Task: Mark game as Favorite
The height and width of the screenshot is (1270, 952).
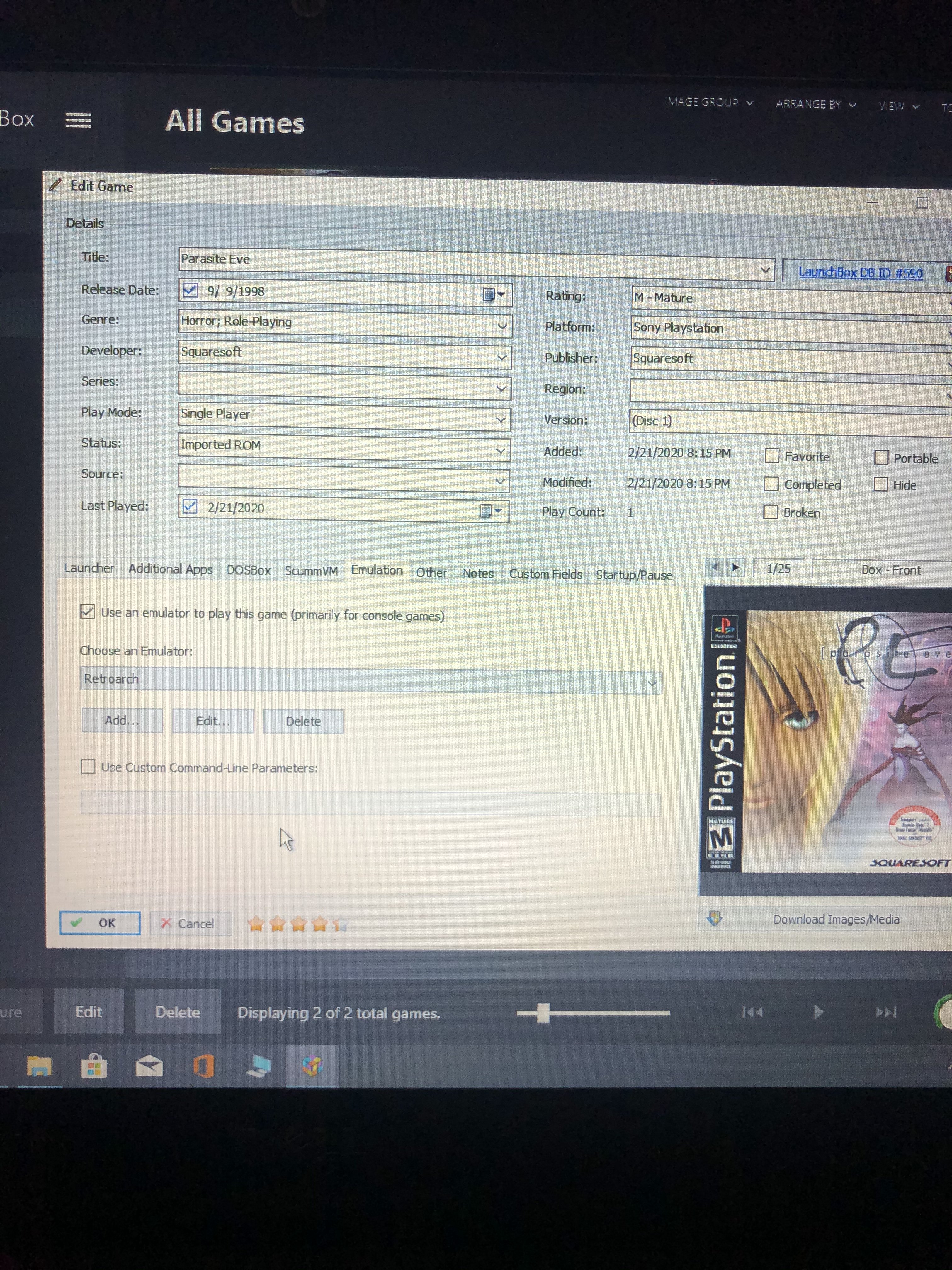Action: pyautogui.click(x=772, y=456)
